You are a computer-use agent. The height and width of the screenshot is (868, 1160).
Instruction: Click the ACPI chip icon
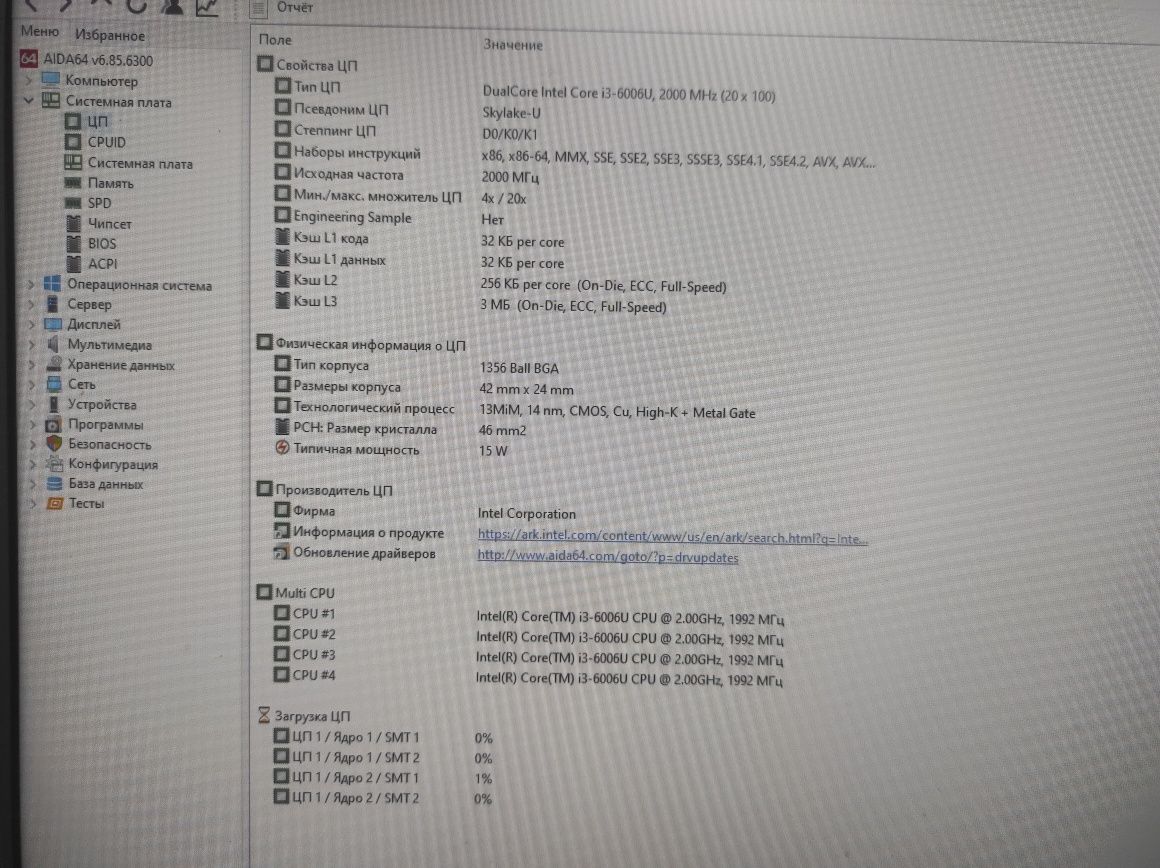(73, 263)
